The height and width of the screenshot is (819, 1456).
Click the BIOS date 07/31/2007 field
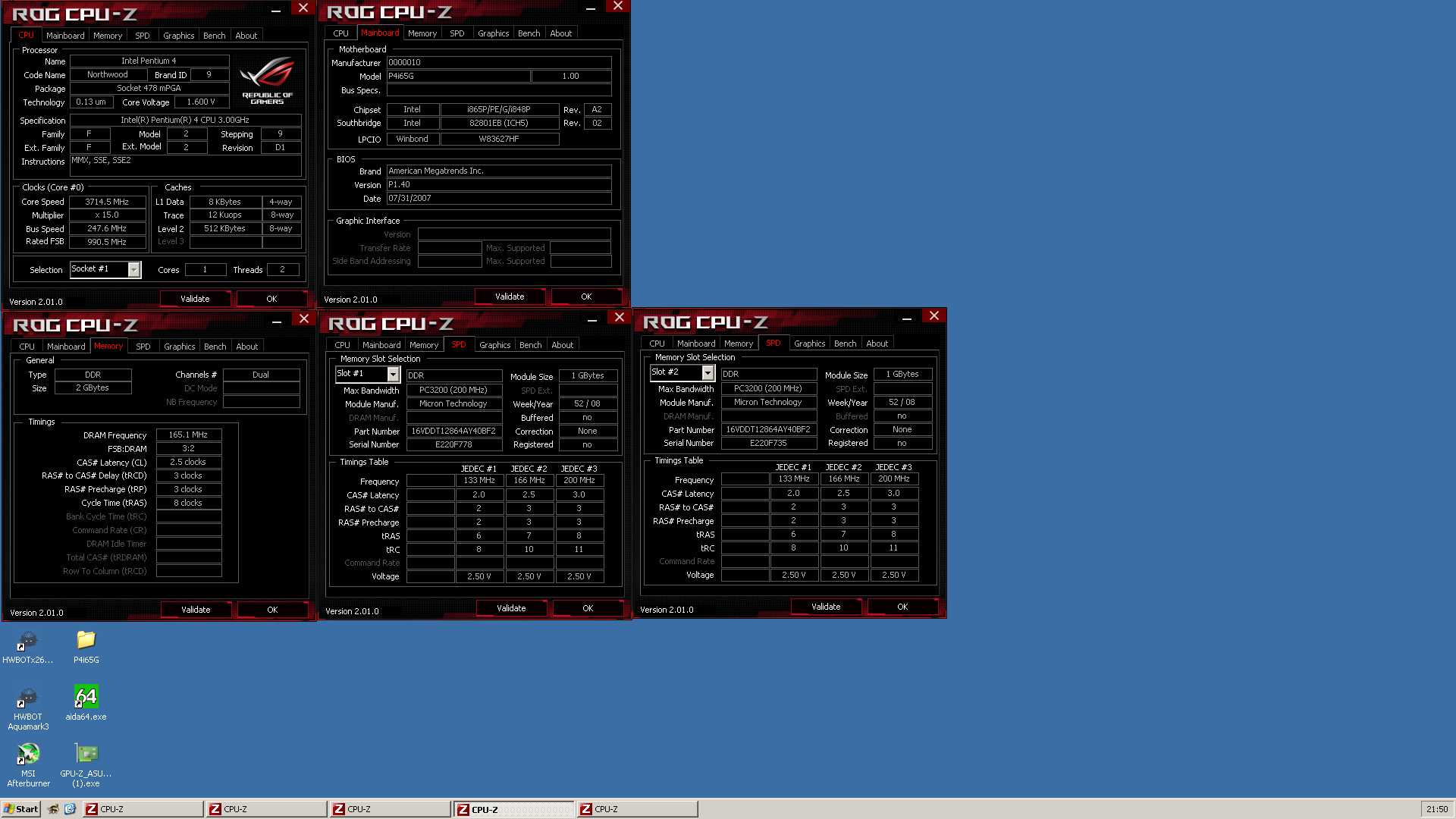point(499,199)
